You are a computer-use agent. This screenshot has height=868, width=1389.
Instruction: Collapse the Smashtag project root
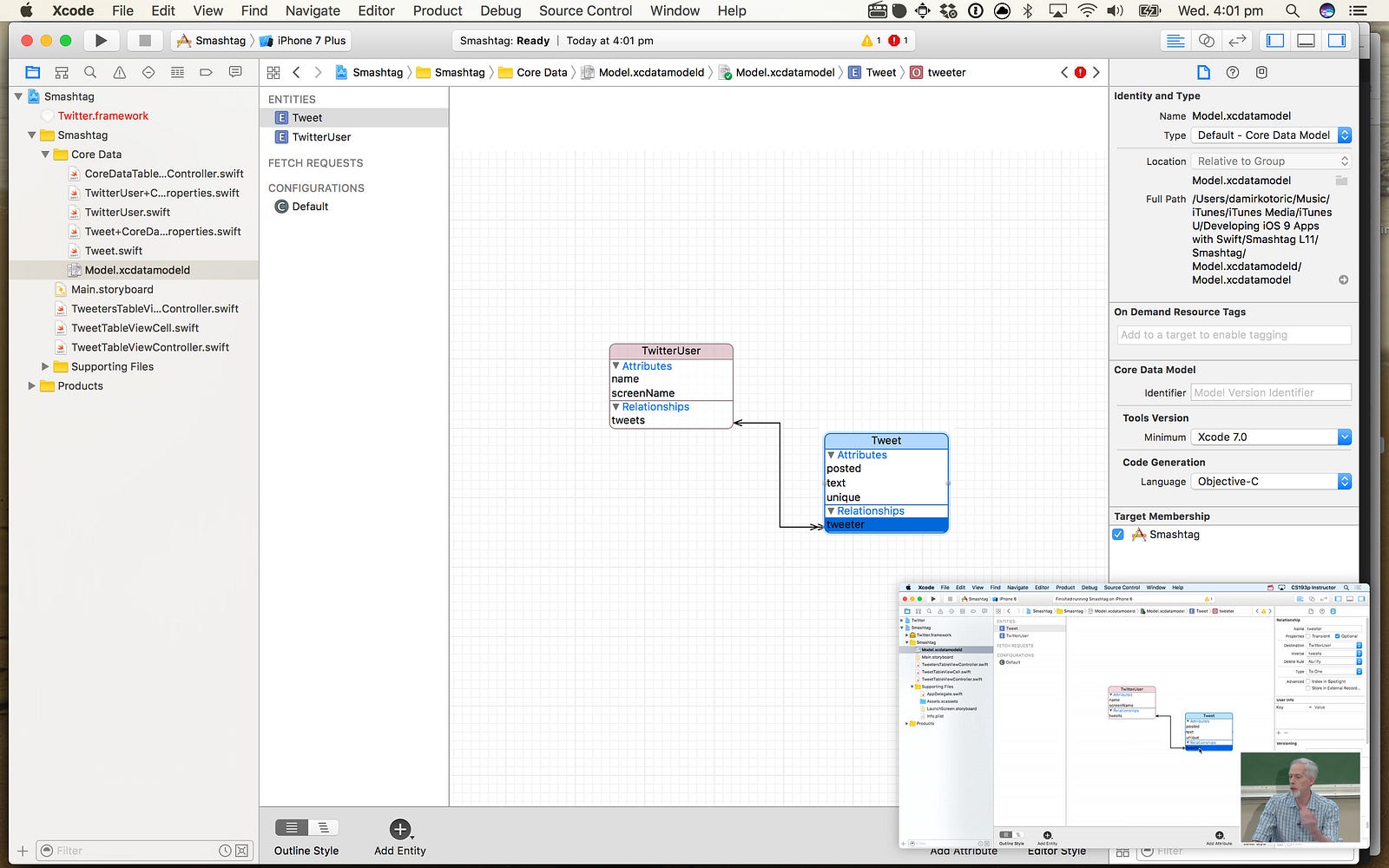[x=18, y=96]
